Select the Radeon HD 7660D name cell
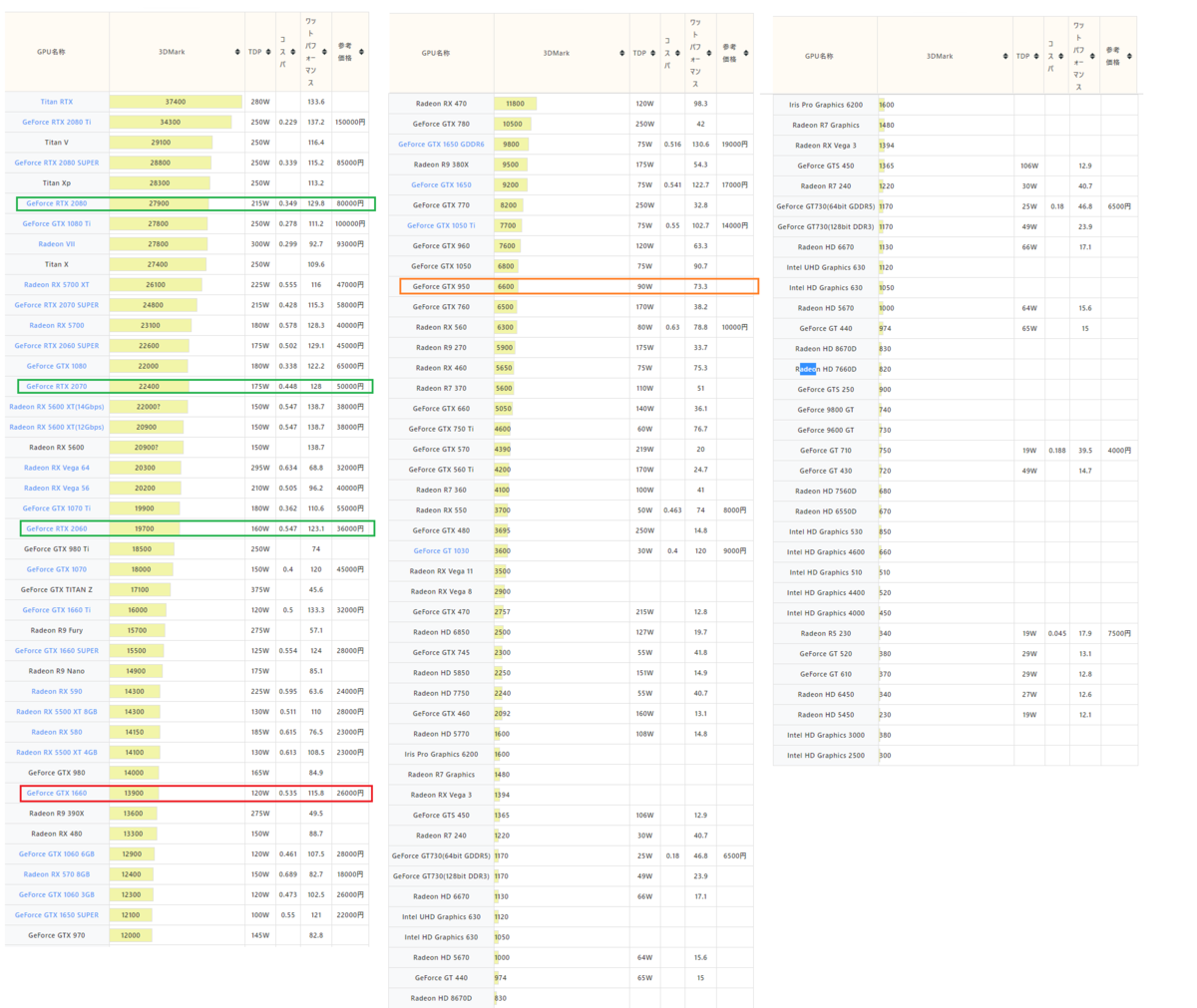 coord(826,369)
